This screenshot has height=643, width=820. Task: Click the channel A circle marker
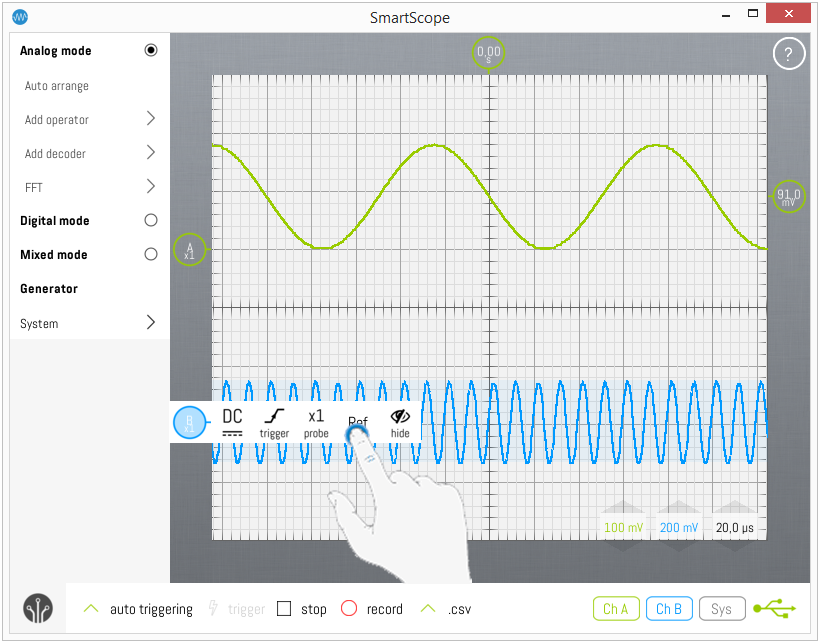click(x=189, y=249)
